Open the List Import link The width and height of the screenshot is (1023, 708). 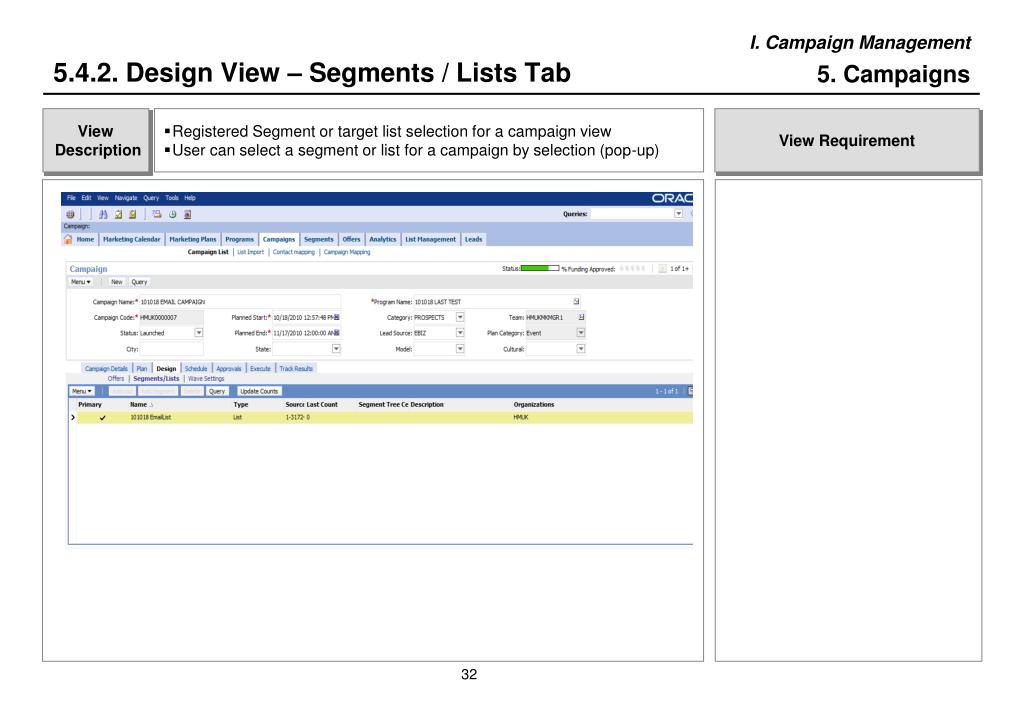[x=251, y=252]
